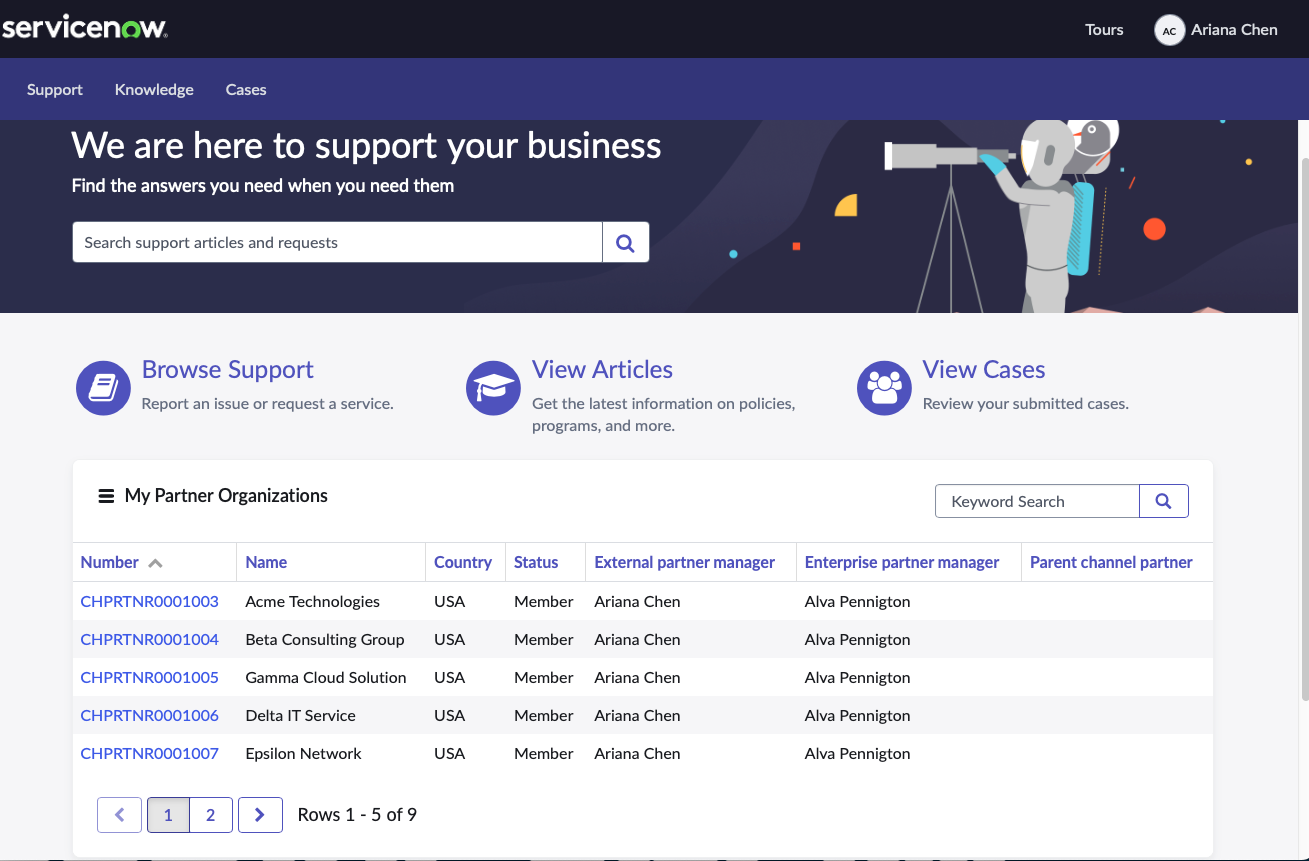Sort by the Name column header
The width and height of the screenshot is (1309, 861).
tap(266, 562)
